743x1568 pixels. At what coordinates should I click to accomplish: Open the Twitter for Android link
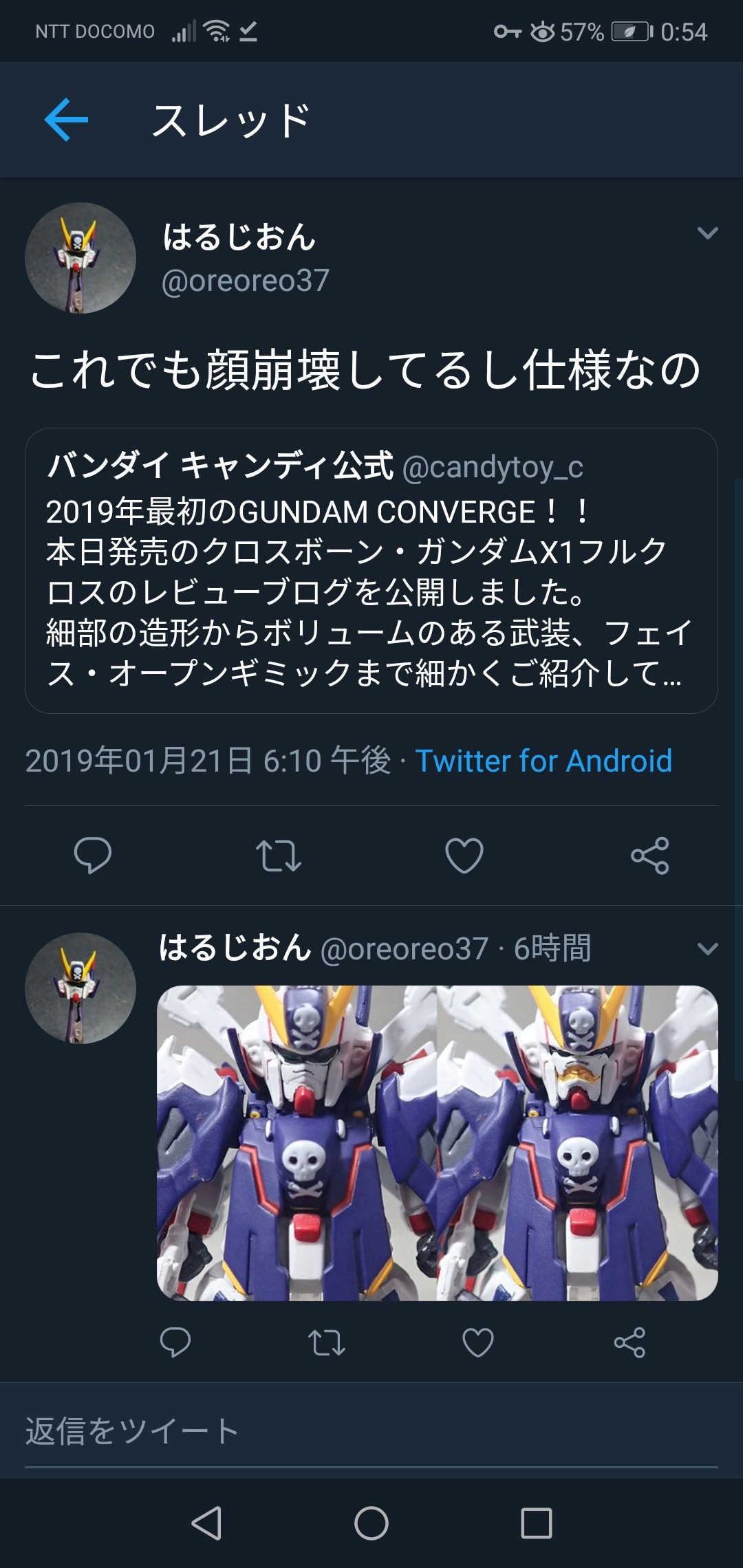(x=543, y=761)
